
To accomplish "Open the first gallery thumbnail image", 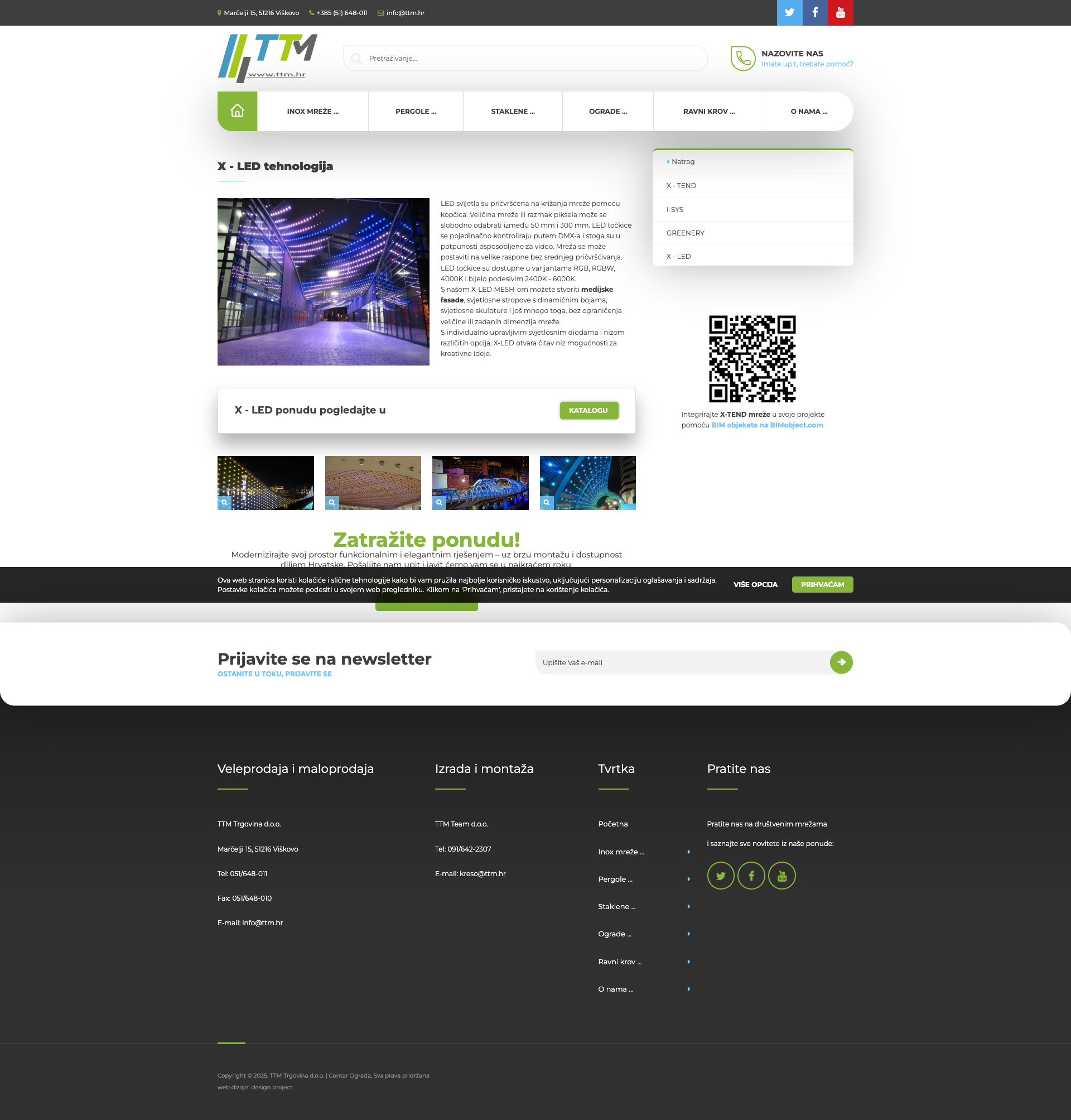I will click(266, 483).
